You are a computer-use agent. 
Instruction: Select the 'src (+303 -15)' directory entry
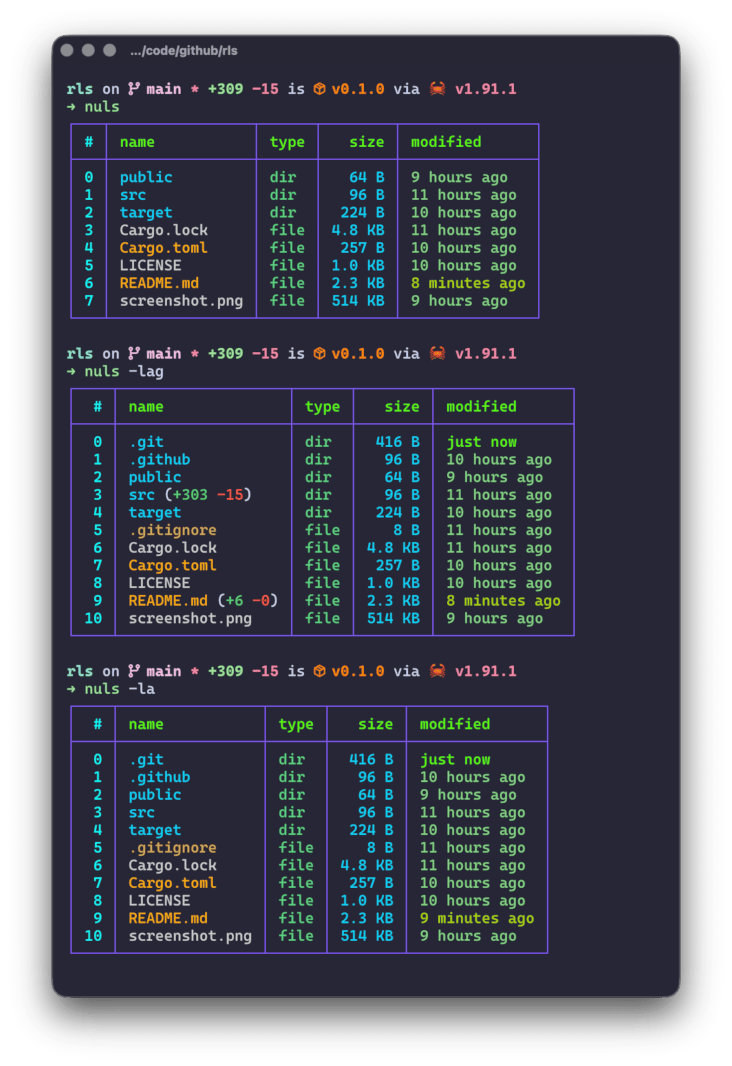click(189, 495)
